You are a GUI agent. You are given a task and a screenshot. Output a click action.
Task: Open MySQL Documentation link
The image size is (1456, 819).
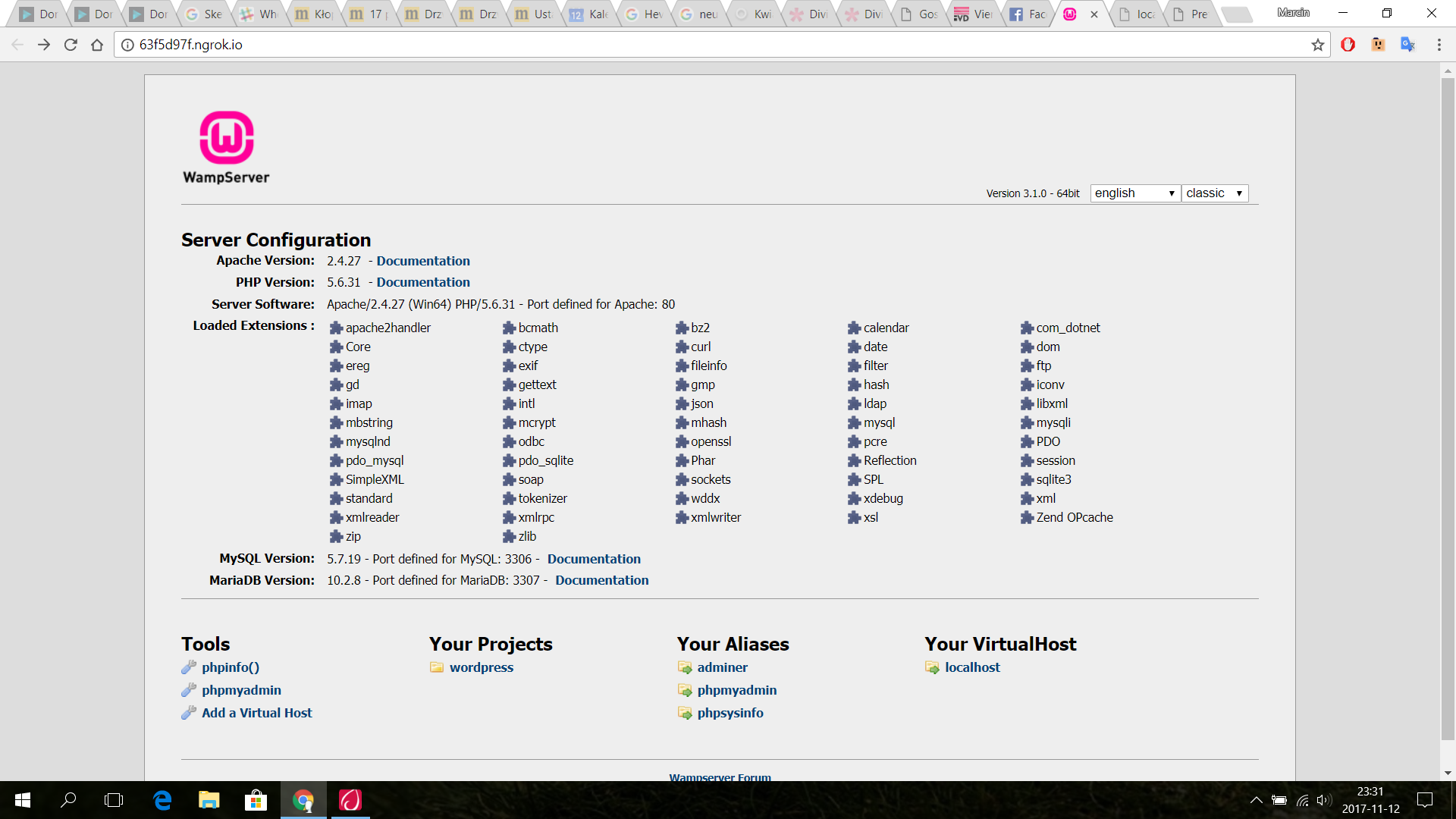pyautogui.click(x=594, y=559)
